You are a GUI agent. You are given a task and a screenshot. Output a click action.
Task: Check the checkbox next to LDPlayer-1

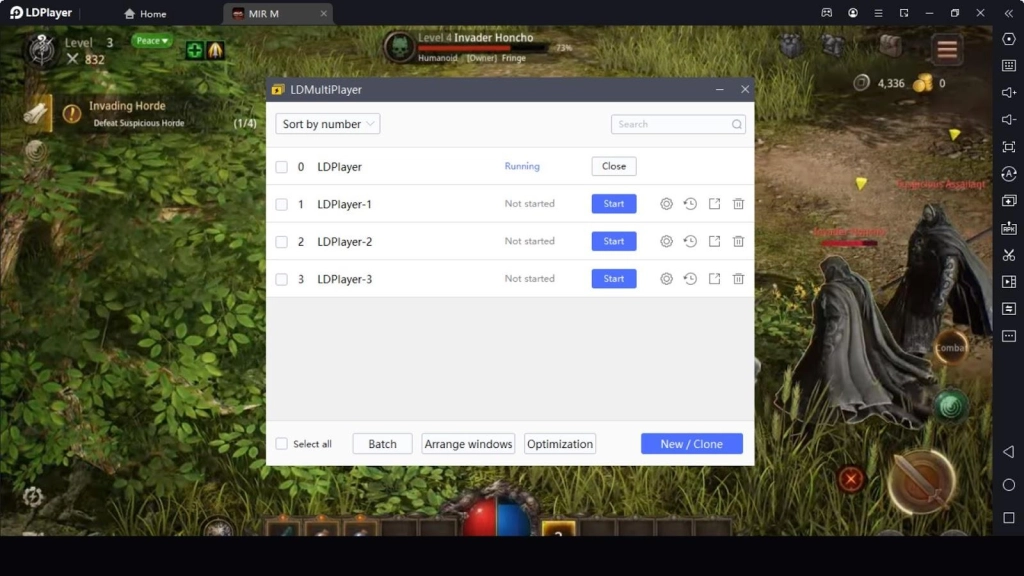(281, 203)
